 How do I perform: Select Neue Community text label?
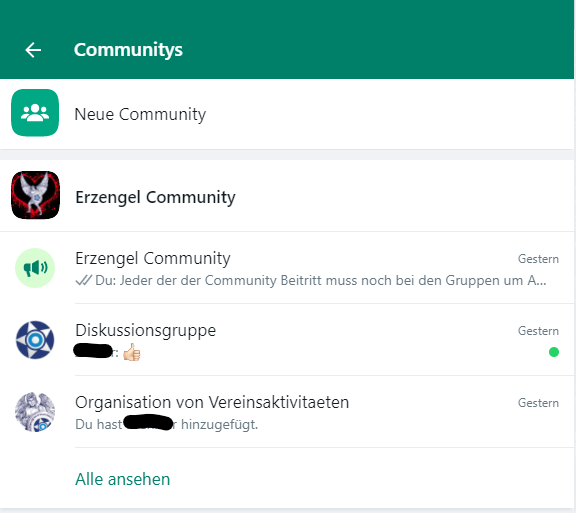(140, 114)
